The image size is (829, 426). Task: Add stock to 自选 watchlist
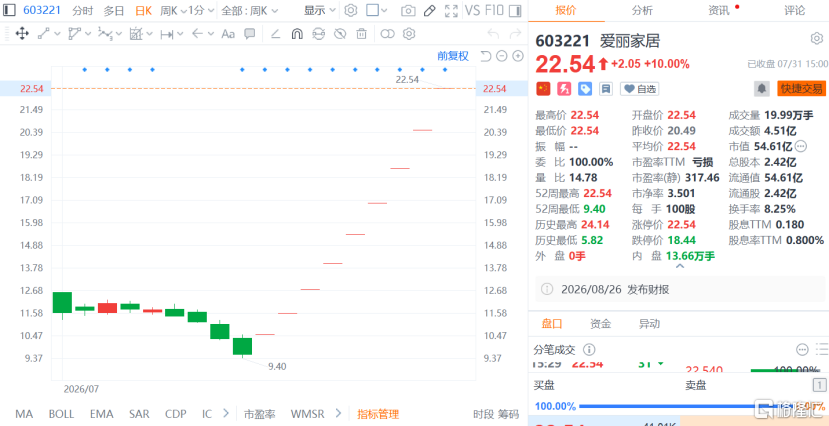click(639, 89)
